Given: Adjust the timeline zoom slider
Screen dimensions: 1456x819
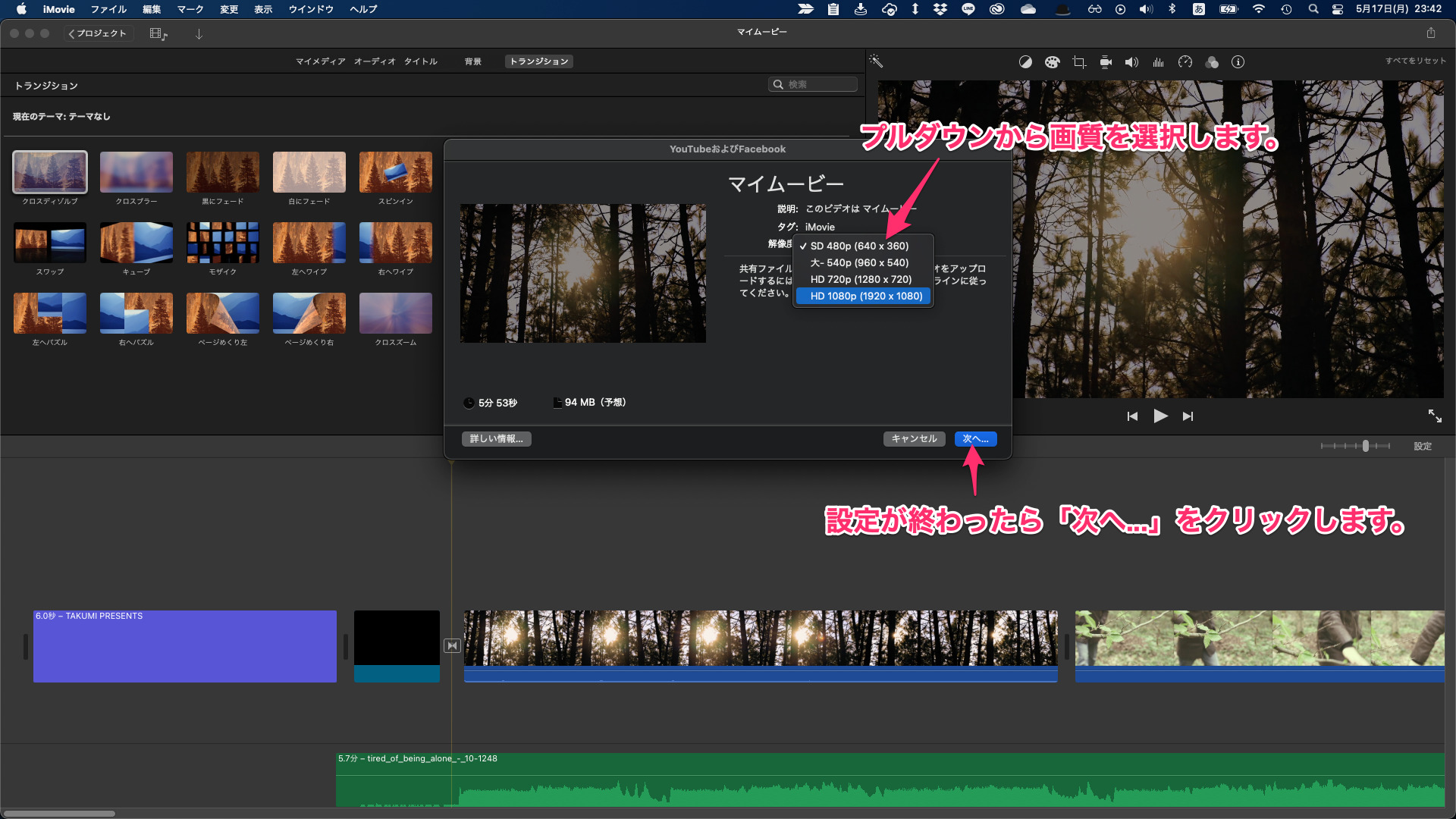Looking at the screenshot, I should click(x=1365, y=446).
